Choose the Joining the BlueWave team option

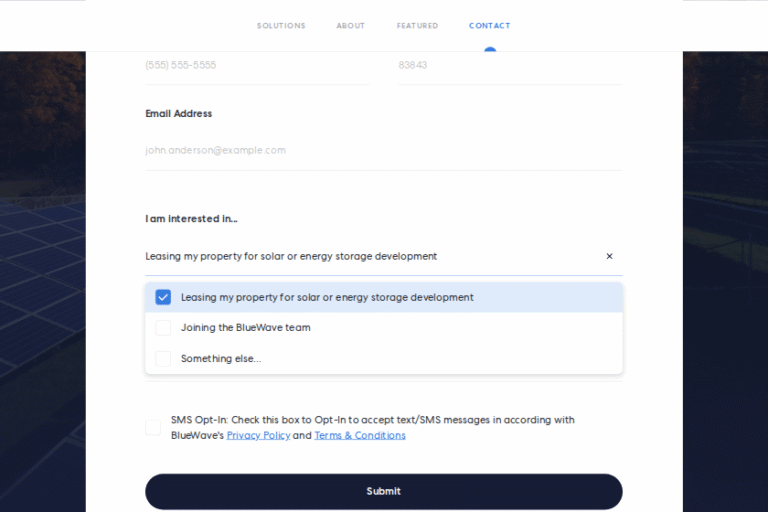click(246, 328)
